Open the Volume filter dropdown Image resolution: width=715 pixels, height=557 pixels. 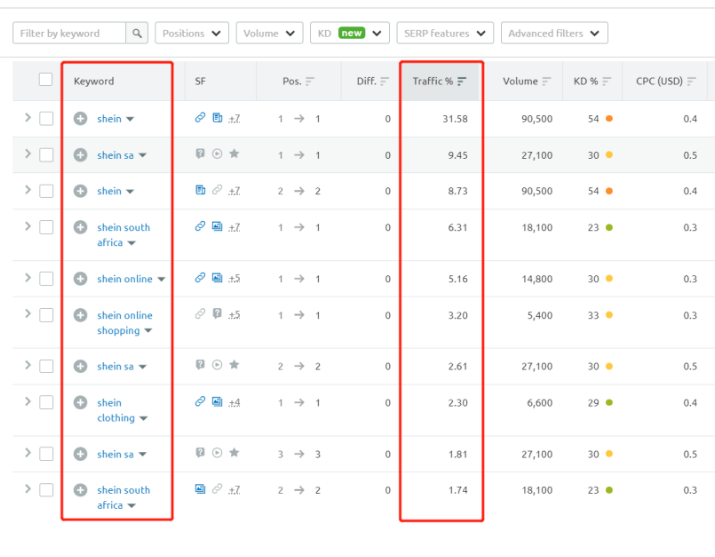[x=269, y=33]
